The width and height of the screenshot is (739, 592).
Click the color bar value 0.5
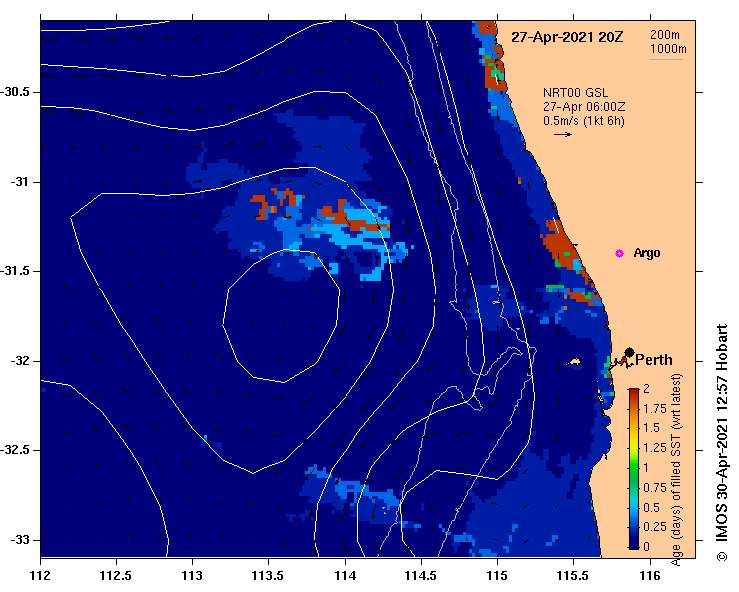[651, 507]
